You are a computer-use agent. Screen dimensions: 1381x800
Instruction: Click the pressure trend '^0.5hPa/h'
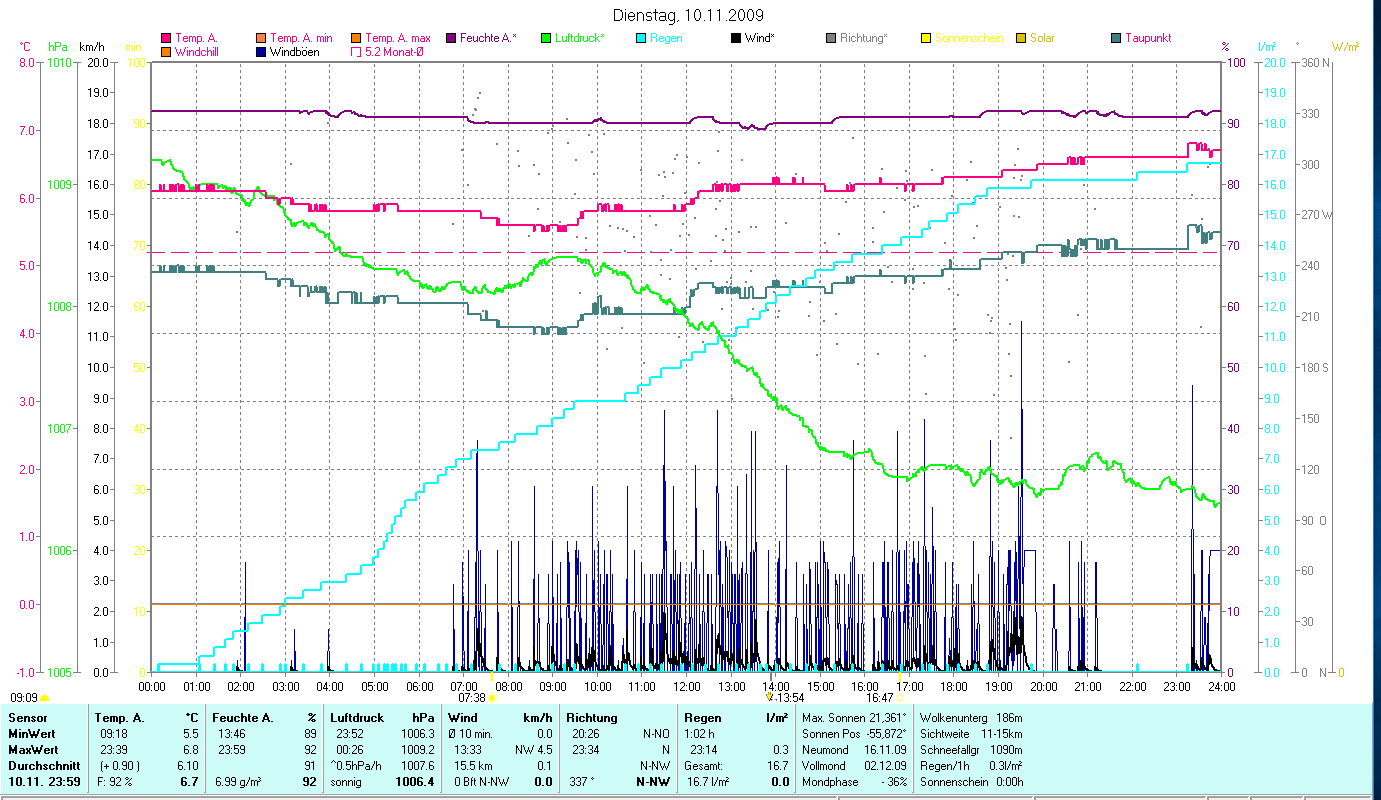coord(356,766)
